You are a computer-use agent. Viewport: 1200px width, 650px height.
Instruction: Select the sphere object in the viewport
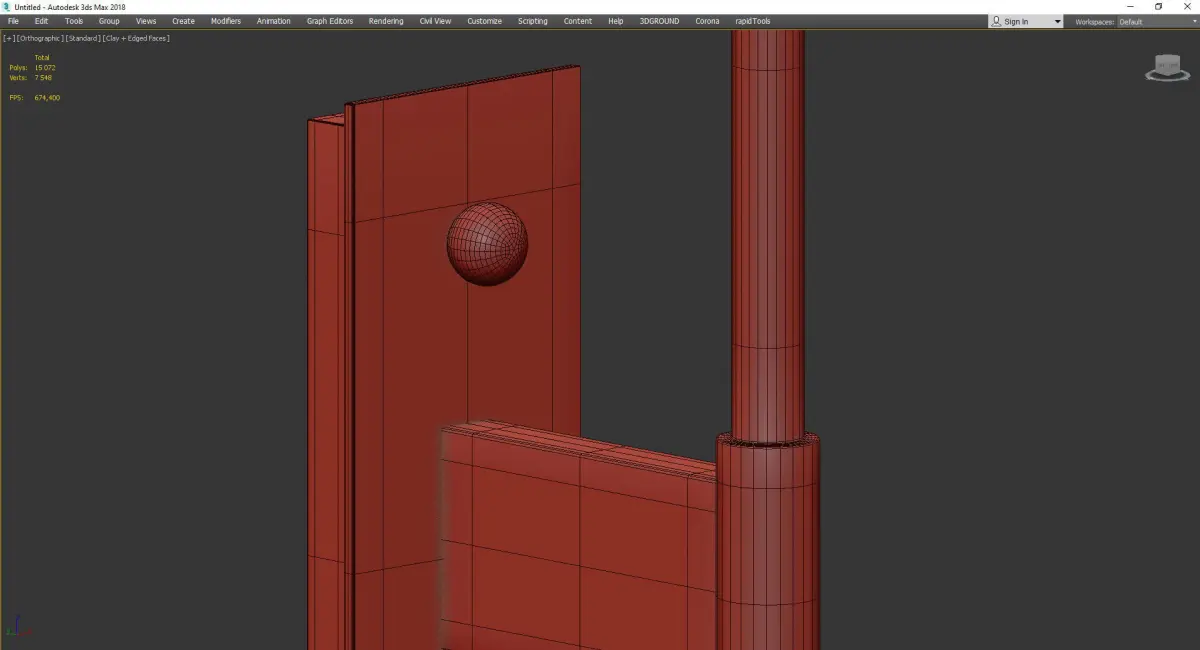click(487, 244)
